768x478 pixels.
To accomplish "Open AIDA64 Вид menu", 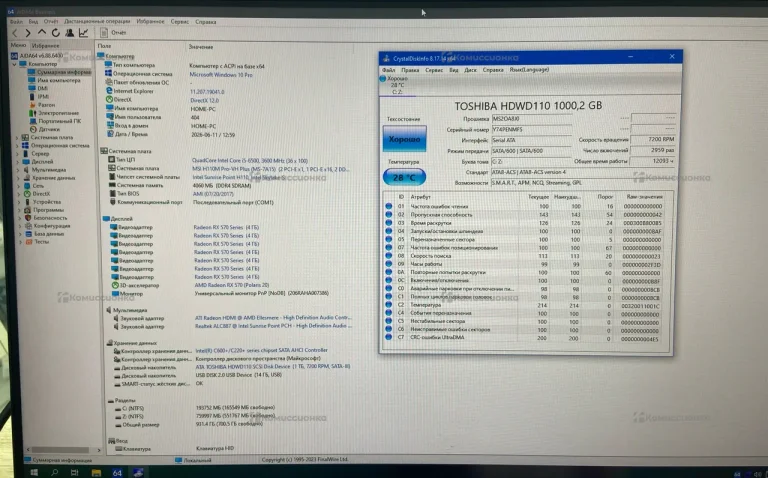I will click(33, 22).
